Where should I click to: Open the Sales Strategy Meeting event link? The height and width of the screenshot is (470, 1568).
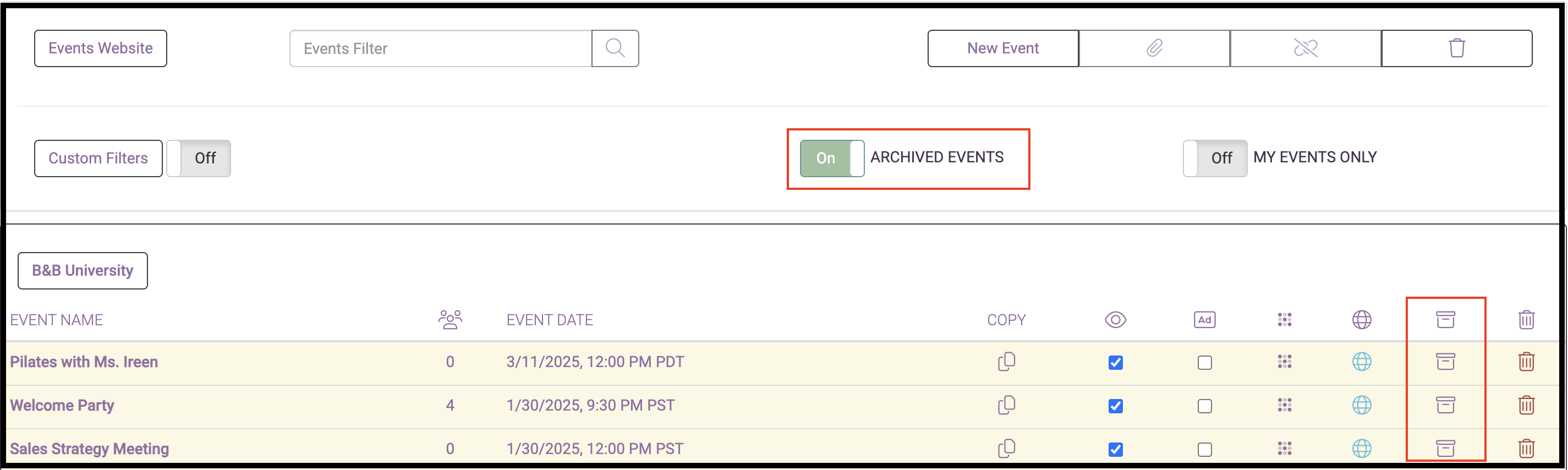pyautogui.click(x=90, y=449)
